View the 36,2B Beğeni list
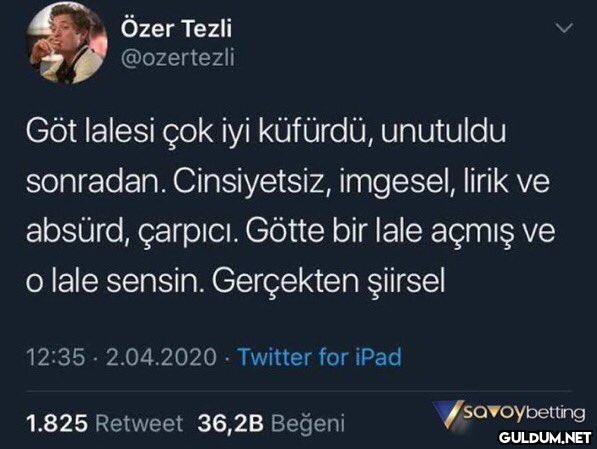Viewport: 597px width, 449px height. coord(271,423)
